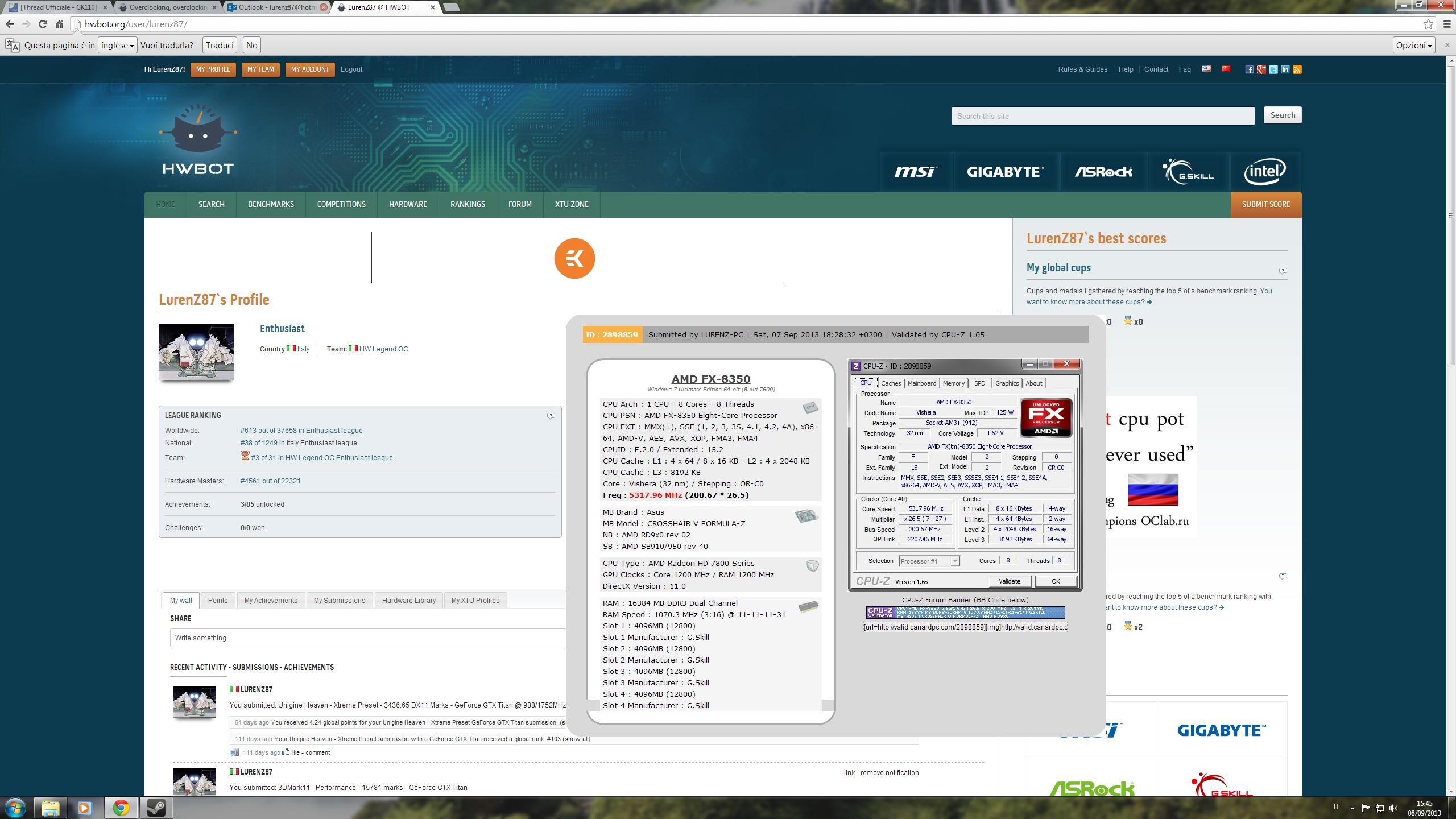Click the site Search button
The width and height of the screenshot is (1456, 819).
point(1283,115)
